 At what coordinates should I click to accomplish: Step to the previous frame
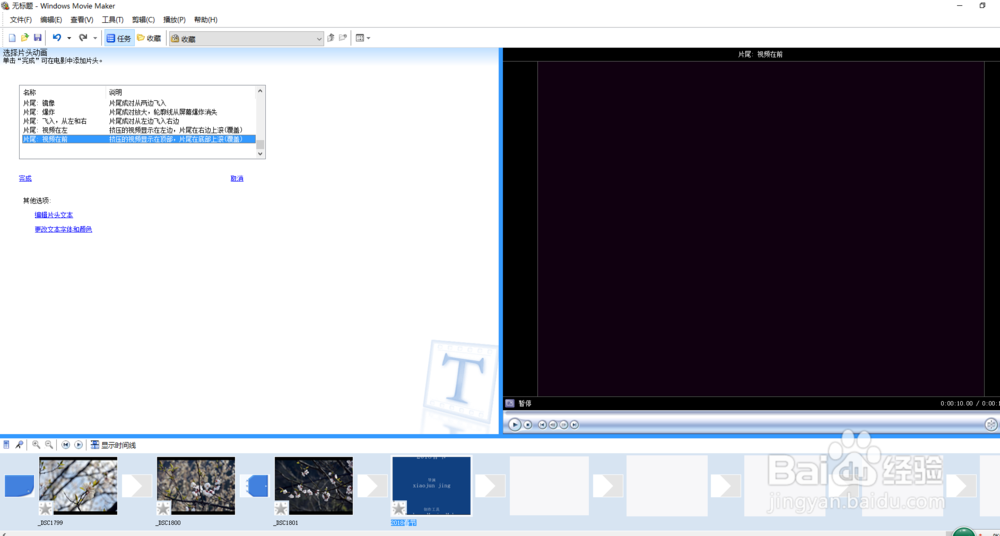[x=553, y=424]
